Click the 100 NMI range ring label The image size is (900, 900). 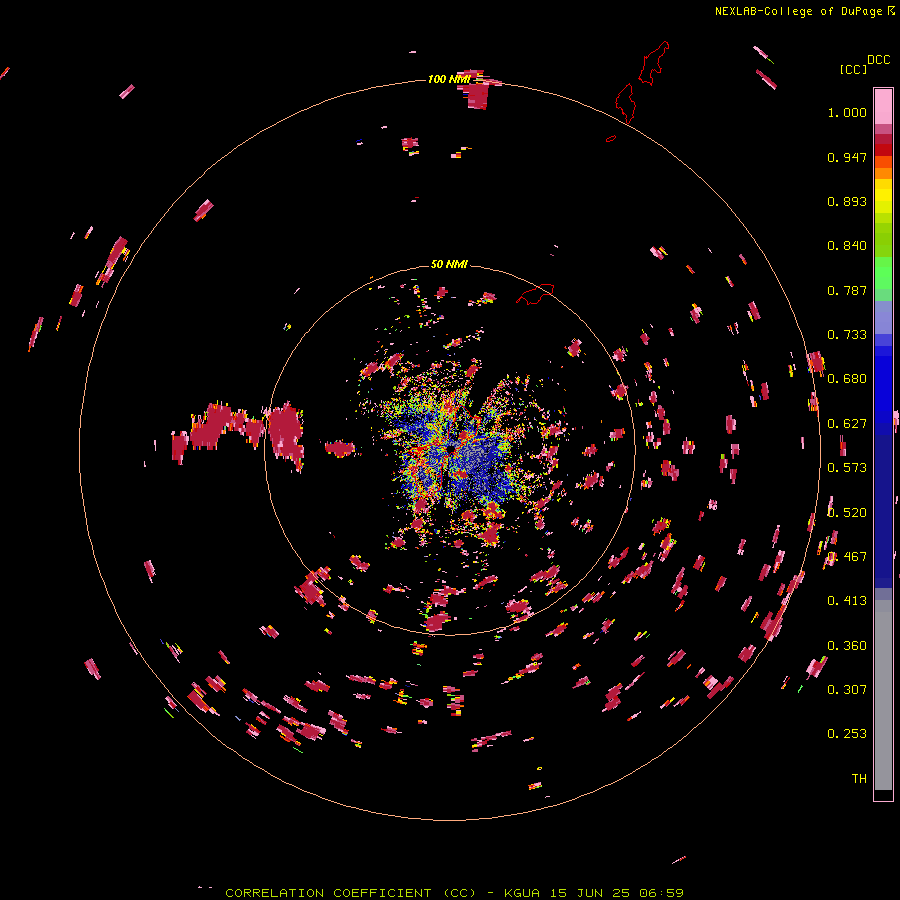click(x=449, y=79)
